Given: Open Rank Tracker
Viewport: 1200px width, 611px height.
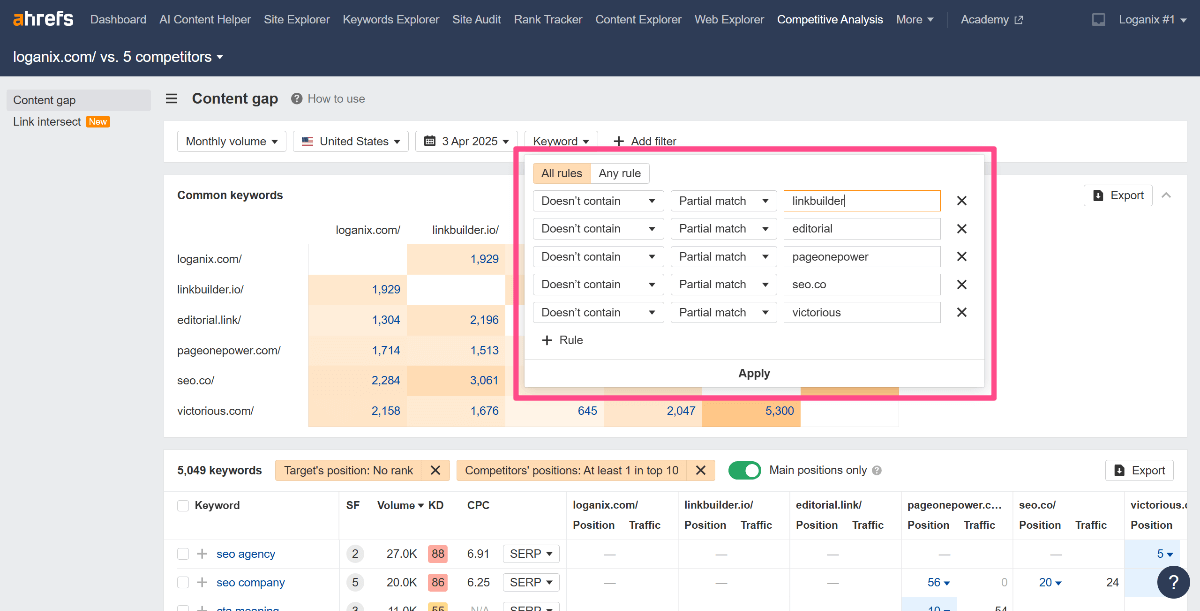Looking at the screenshot, I should (548, 19).
